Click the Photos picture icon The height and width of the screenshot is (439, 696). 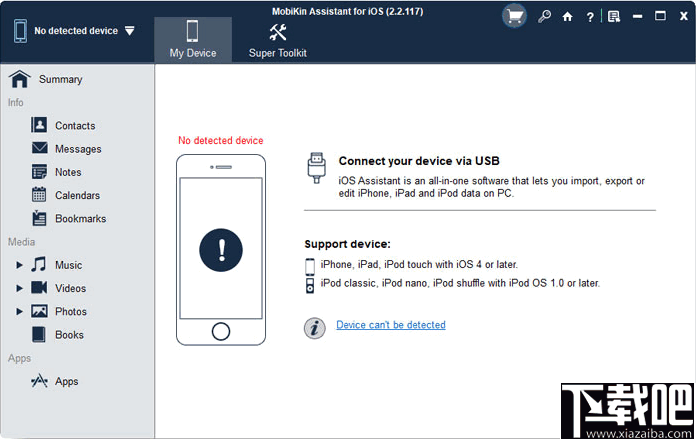(39, 311)
